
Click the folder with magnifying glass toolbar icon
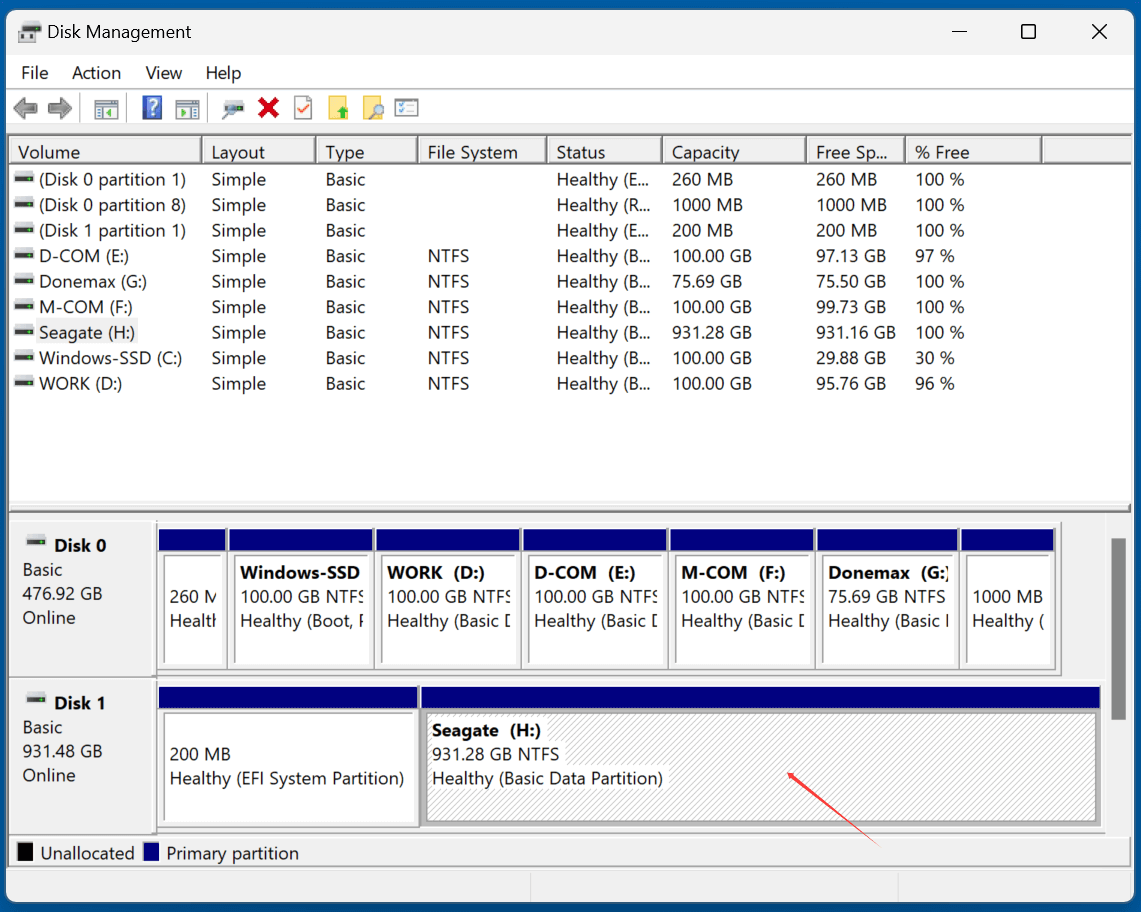click(371, 108)
